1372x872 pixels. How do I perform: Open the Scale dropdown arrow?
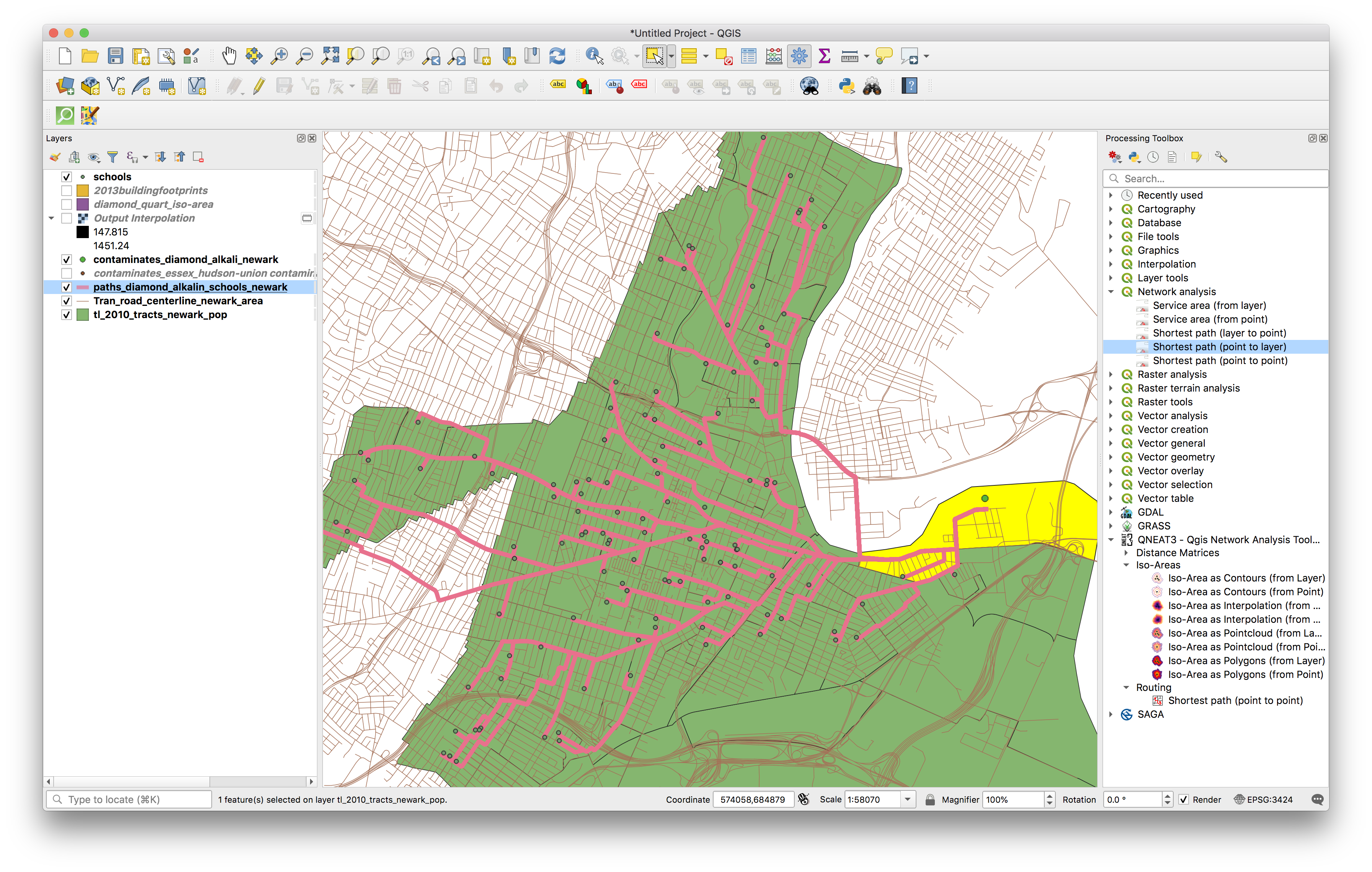point(908,799)
